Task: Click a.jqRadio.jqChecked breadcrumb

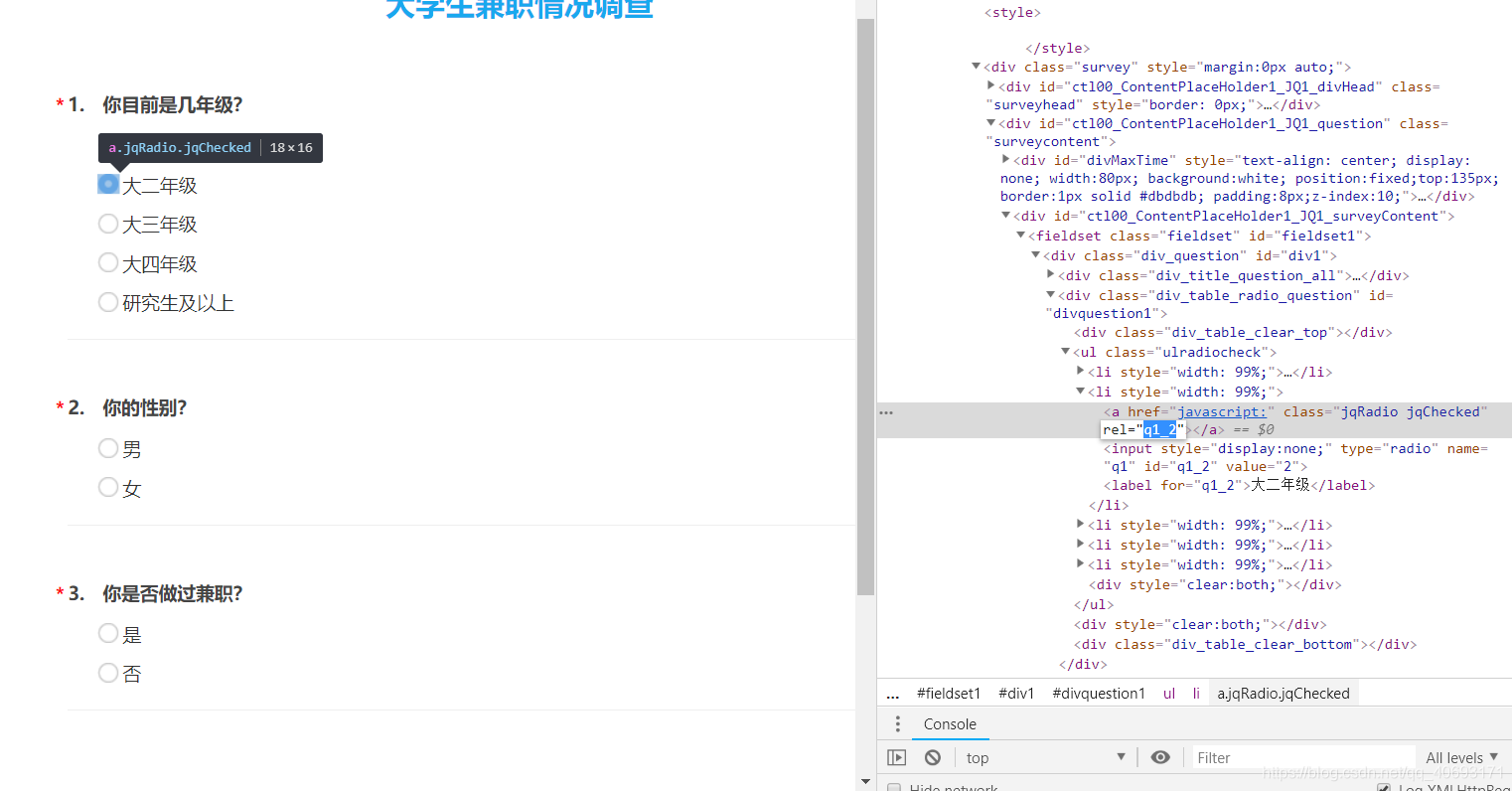Action: coord(1284,694)
